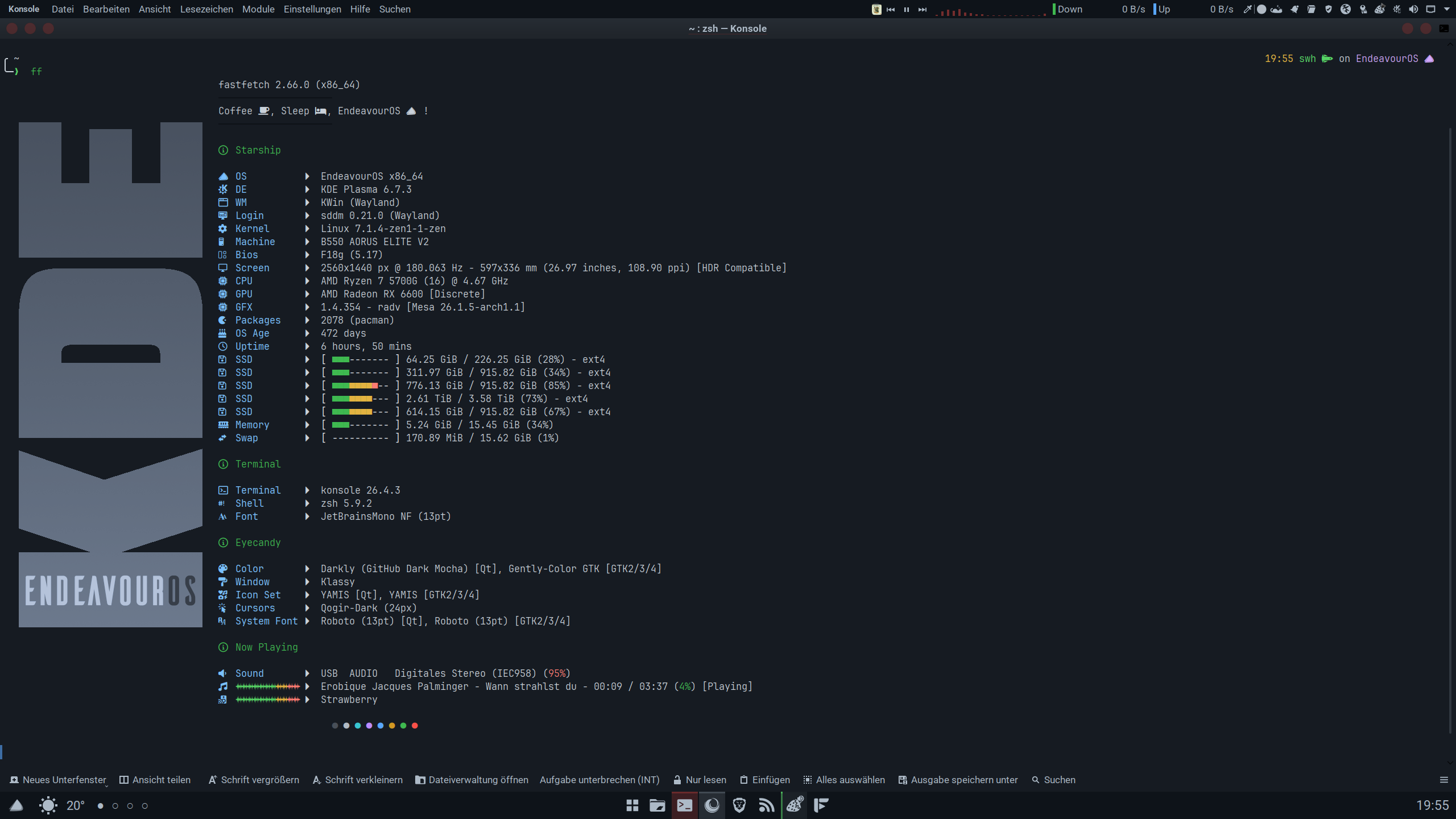Open Strawberry music player from taskbar

tap(795, 805)
